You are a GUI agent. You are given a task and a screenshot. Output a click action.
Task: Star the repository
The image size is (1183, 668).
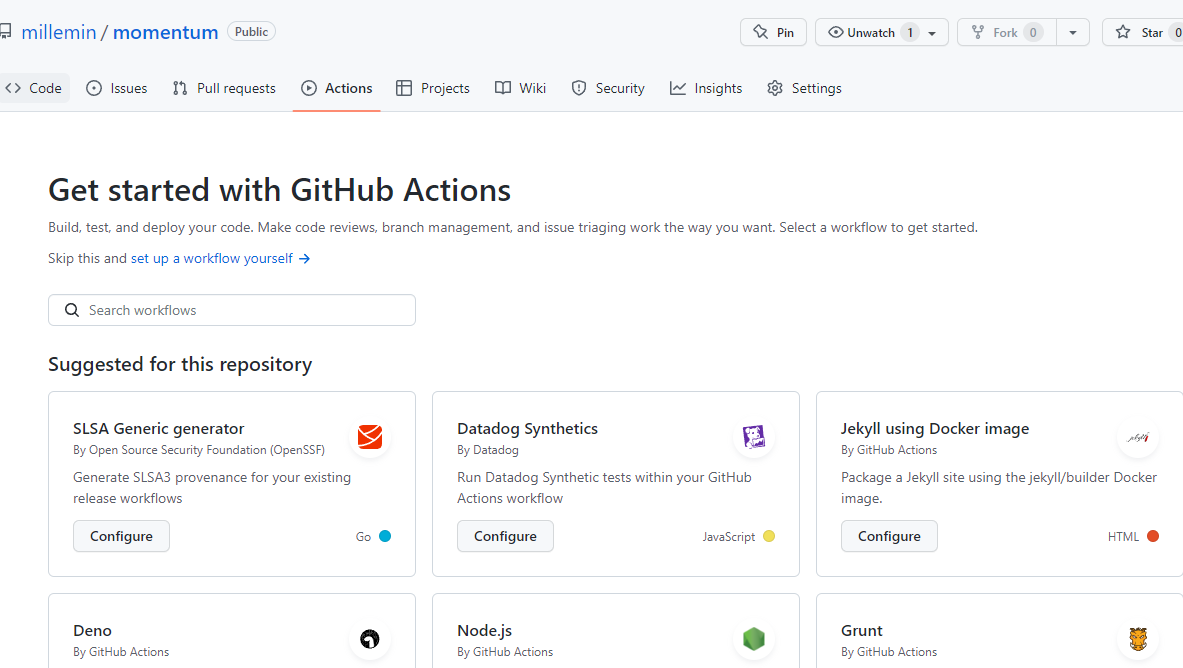tap(1142, 32)
